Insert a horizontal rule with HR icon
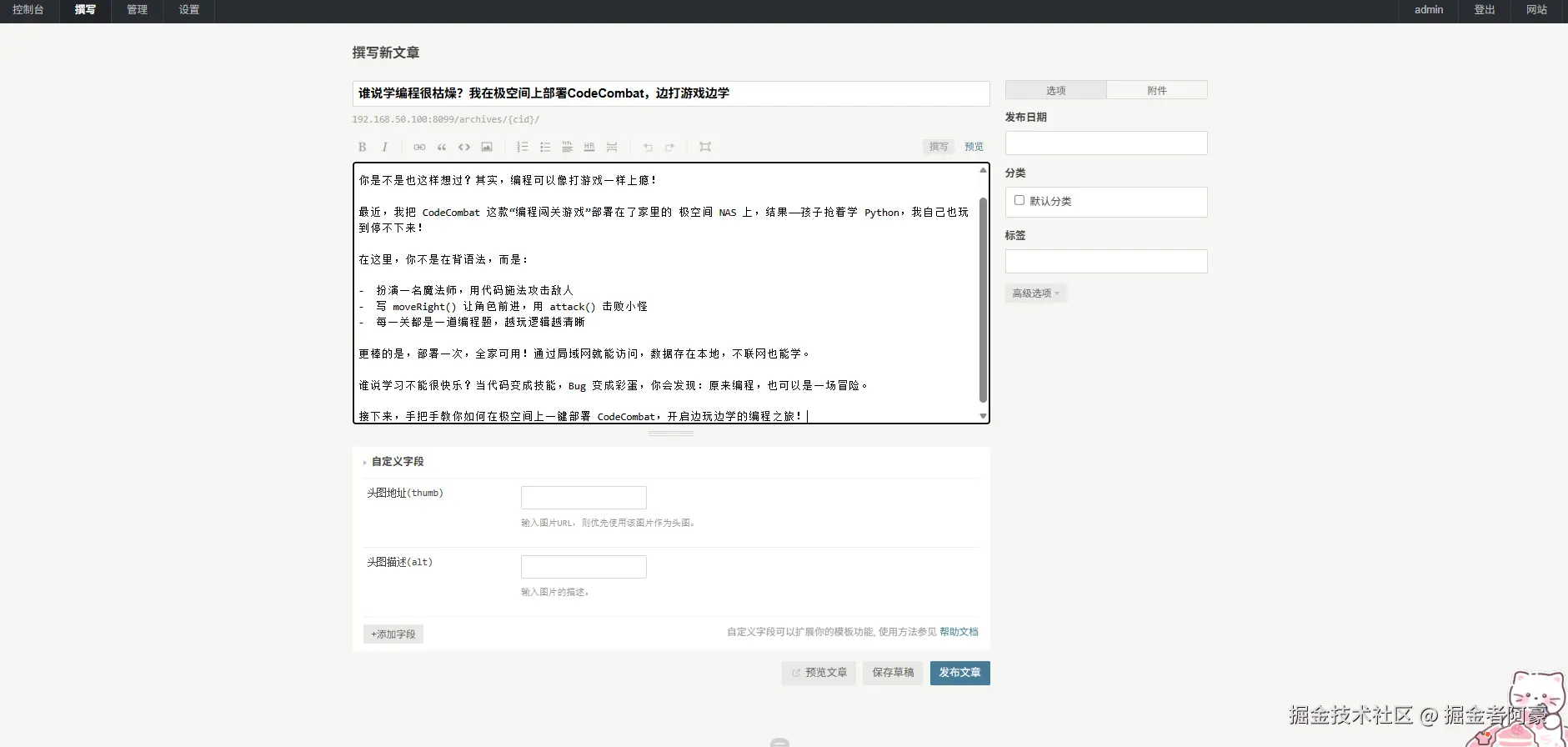 click(589, 147)
